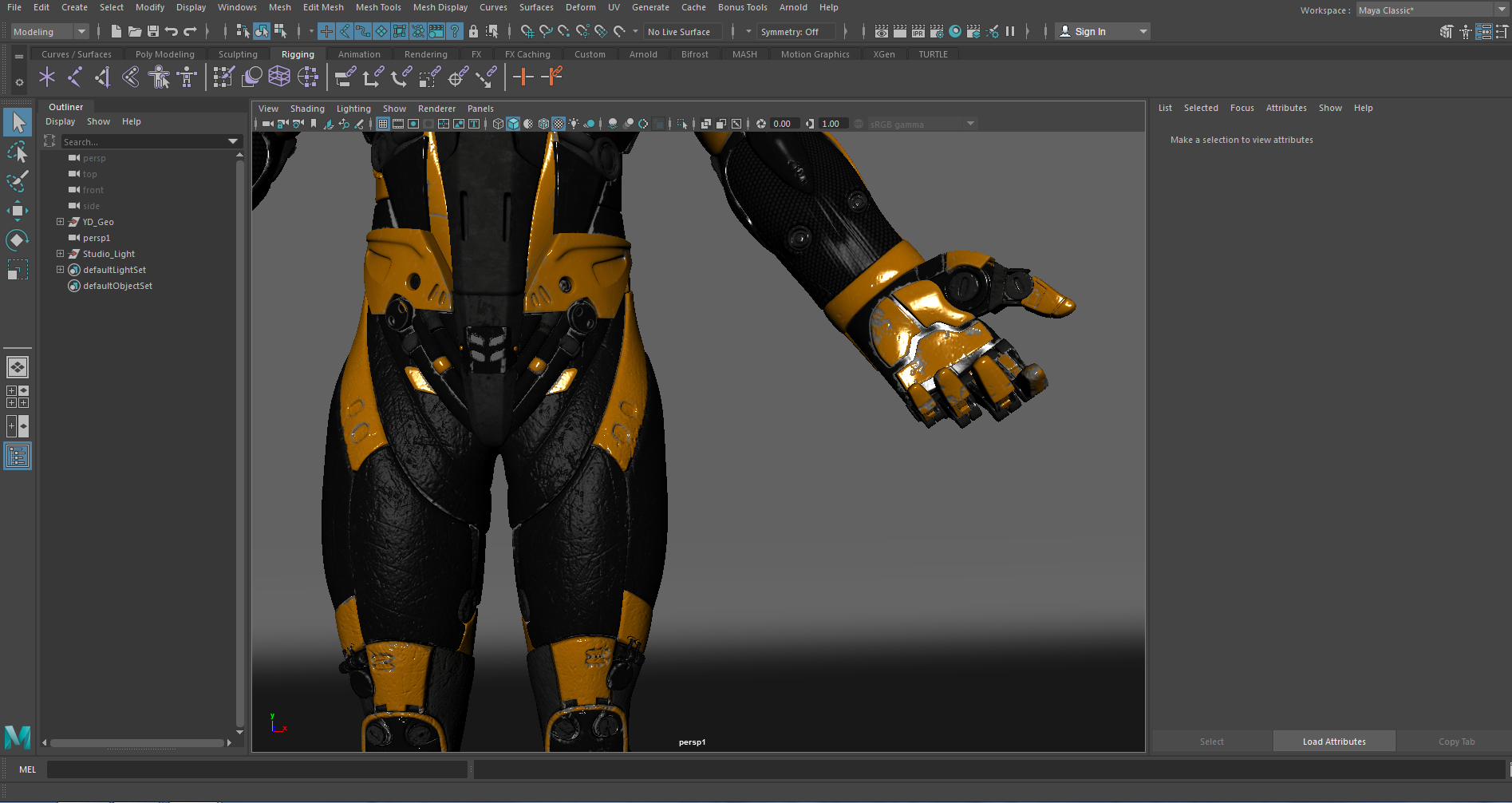This screenshot has width=1512, height=803.
Task: Toggle the viewport grid display icon
Action: [382, 124]
